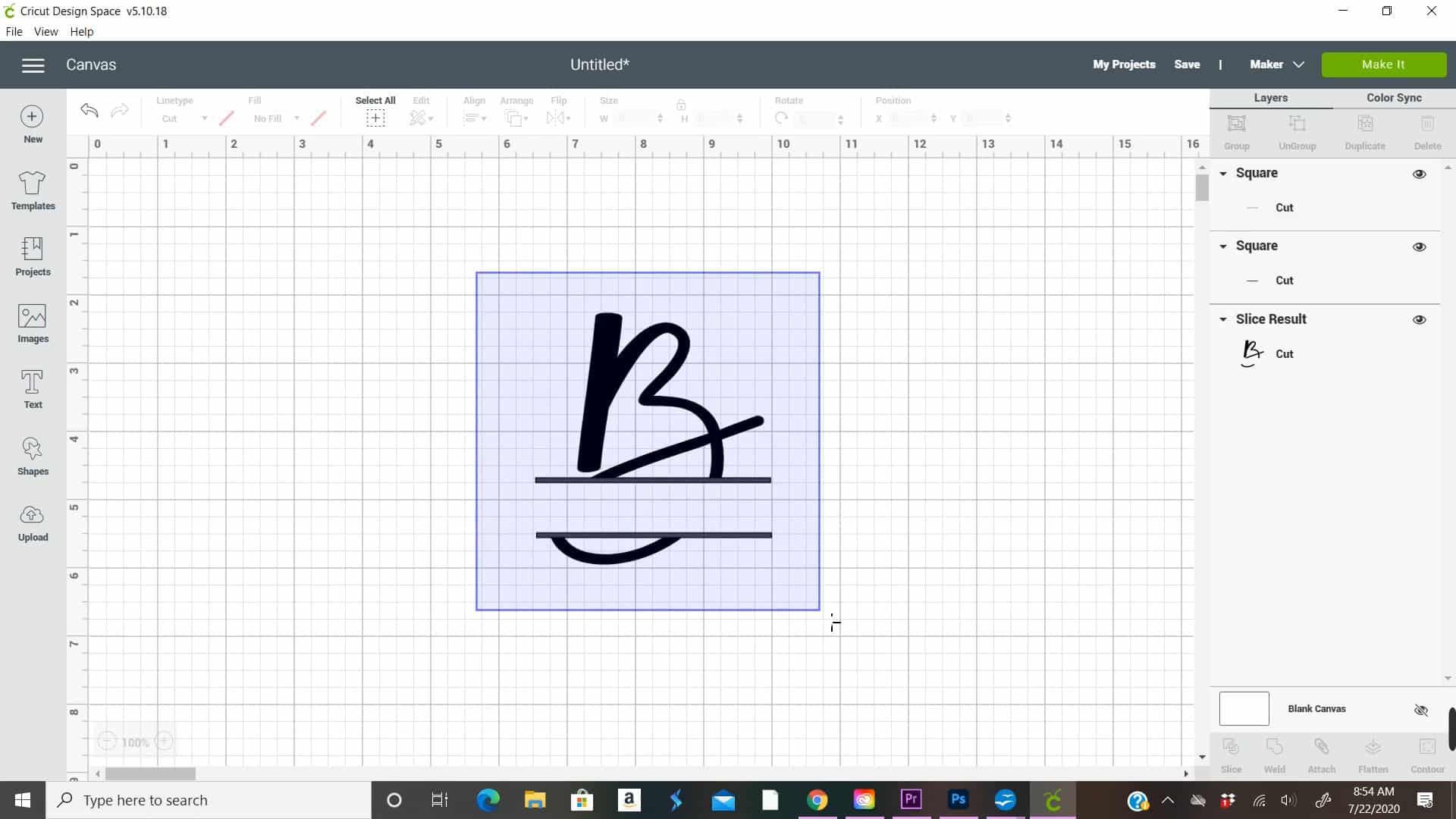This screenshot has width=1456, height=819.
Task: Click the UnGroup icon
Action: coord(1297,124)
